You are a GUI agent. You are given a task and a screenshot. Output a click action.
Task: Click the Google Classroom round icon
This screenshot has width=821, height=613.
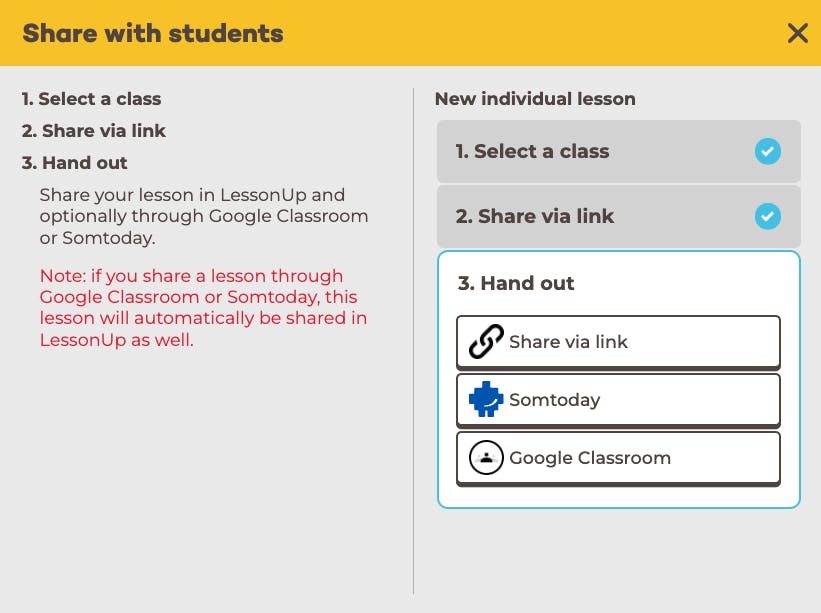pyautogui.click(x=486, y=458)
